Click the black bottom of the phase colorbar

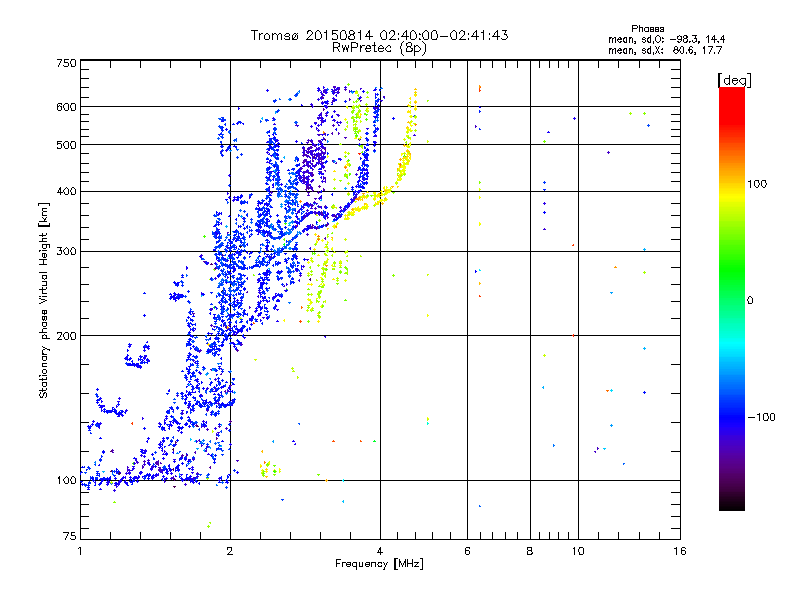(732, 503)
